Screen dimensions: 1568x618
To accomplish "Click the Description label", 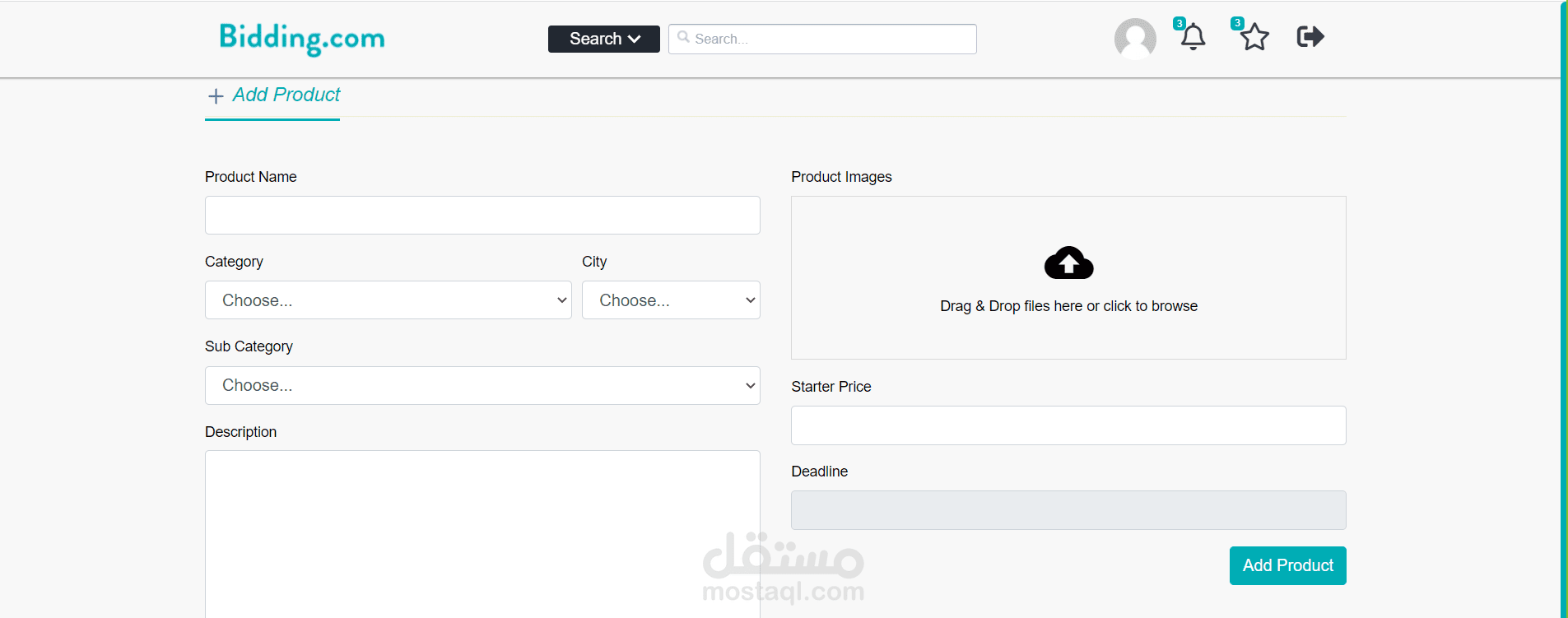I will click(240, 432).
